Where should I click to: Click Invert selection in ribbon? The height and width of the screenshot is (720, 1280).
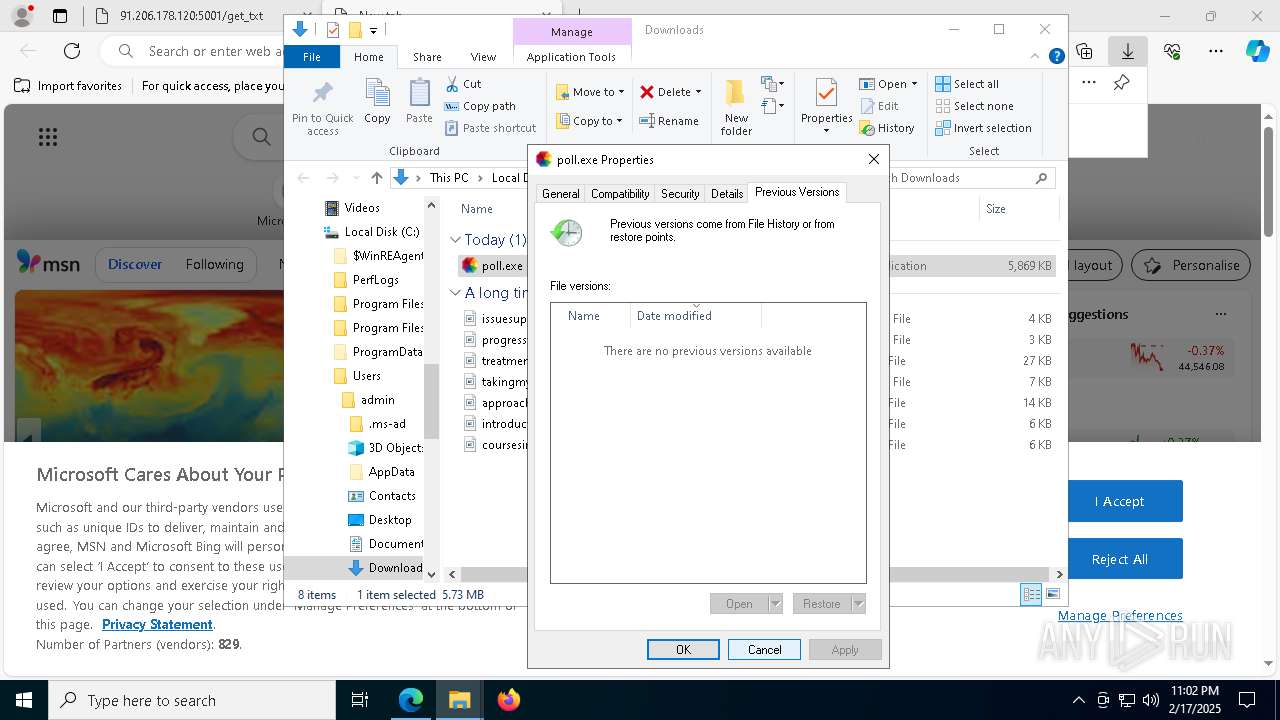pos(983,128)
